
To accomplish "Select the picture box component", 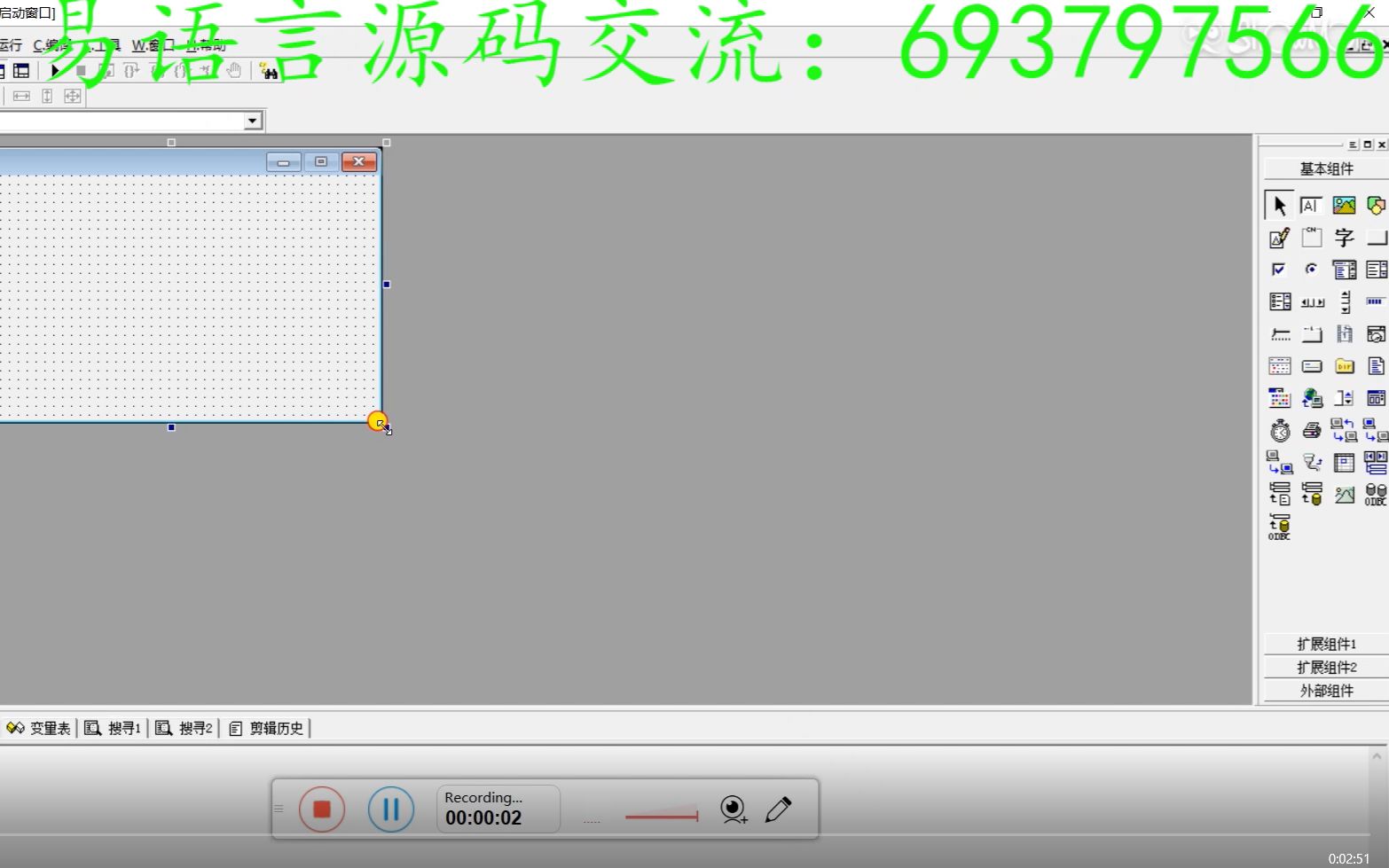I will click(1344, 206).
